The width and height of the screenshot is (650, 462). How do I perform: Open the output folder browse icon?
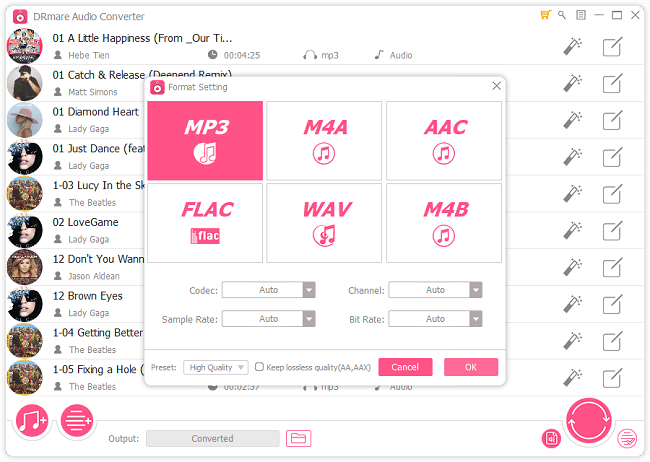point(297,438)
